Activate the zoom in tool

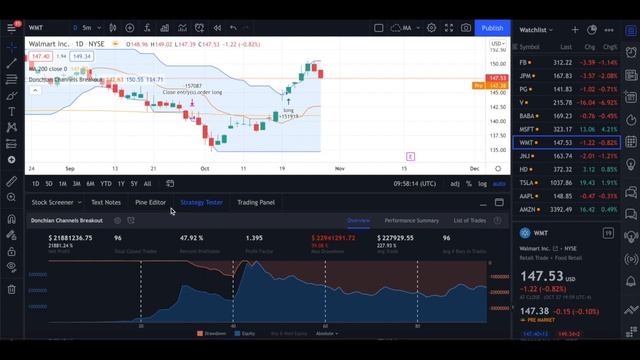click(x=11, y=198)
